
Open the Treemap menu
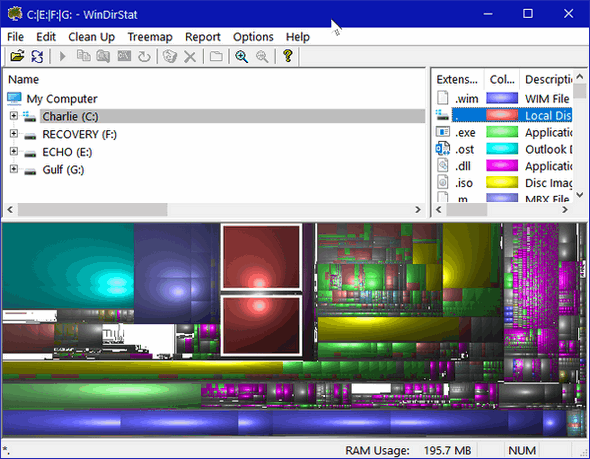coord(150,37)
